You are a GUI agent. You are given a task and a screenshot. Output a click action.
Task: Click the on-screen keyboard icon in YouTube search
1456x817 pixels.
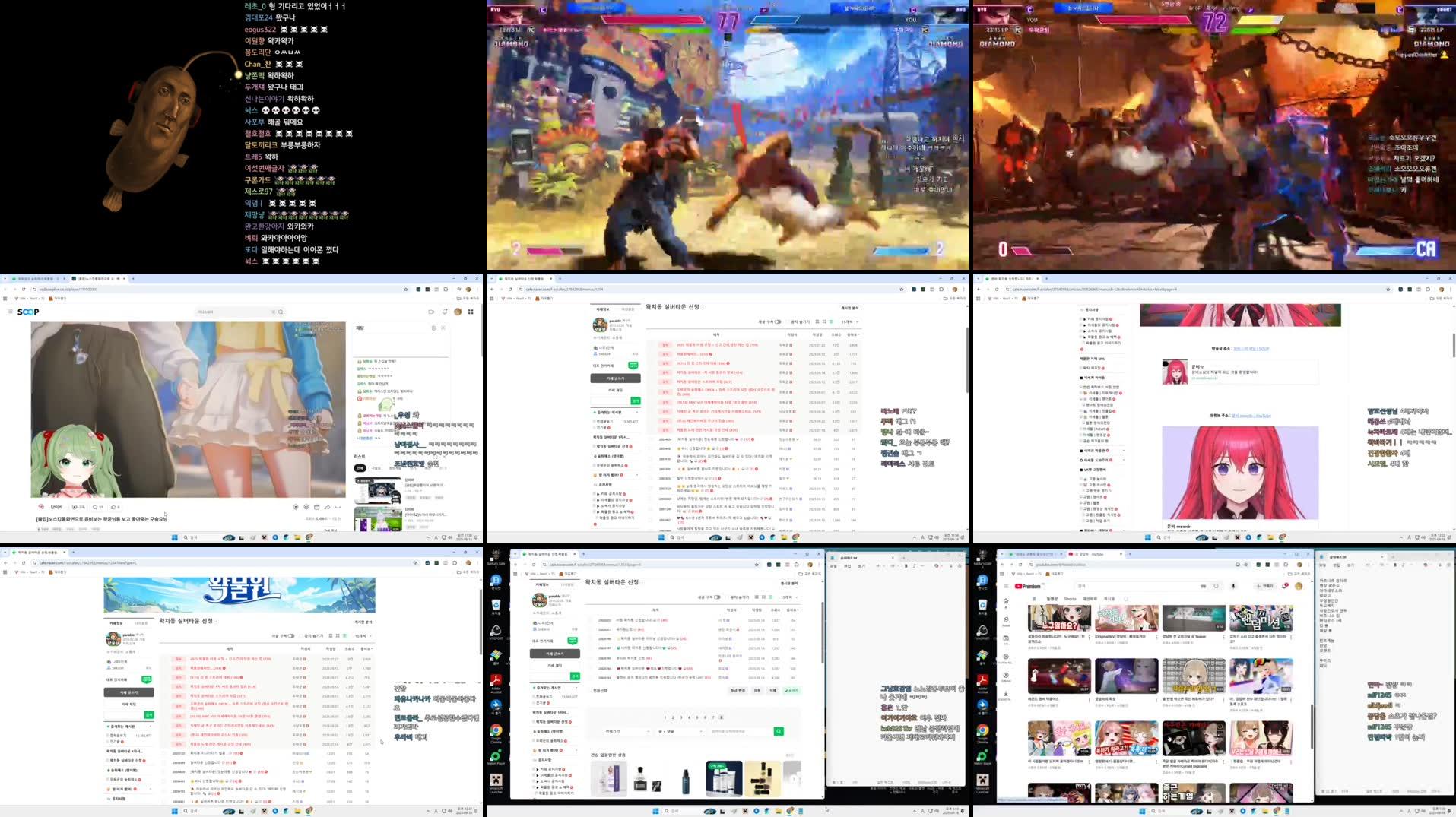(x=1203, y=586)
